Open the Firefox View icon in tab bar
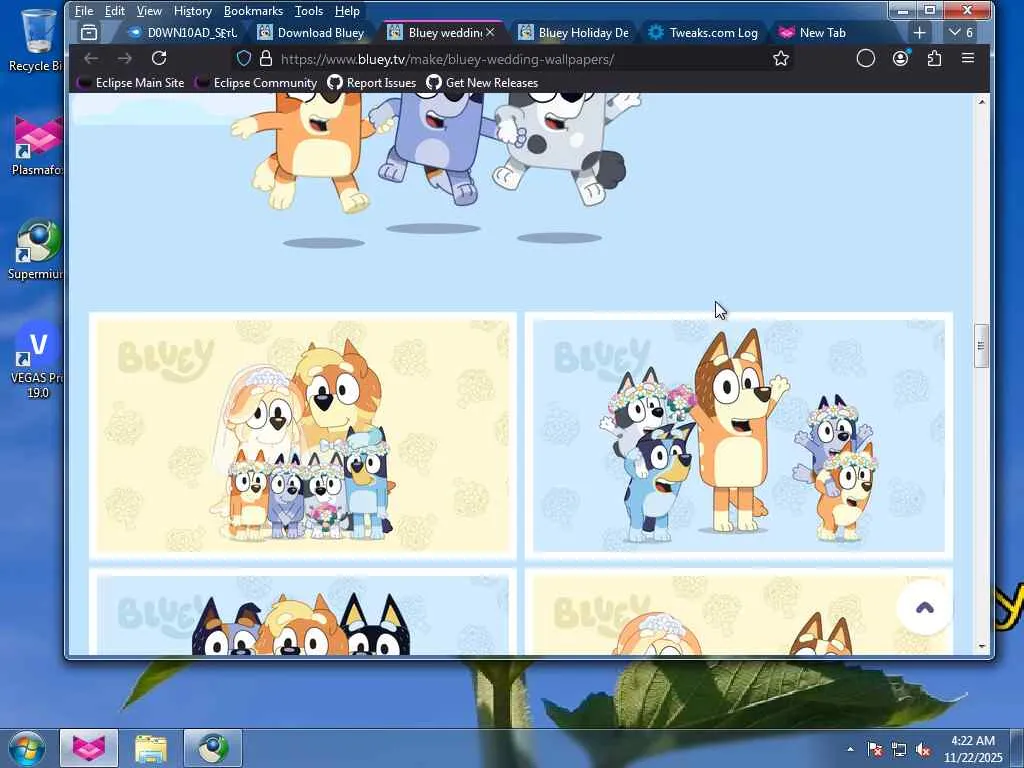The image size is (1024, 768). (x=89, y=32)
